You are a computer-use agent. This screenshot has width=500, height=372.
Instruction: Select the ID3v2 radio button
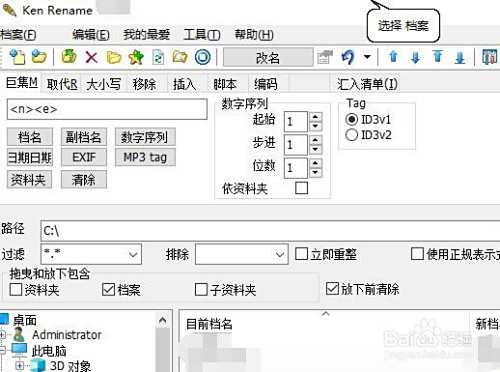pyautogui.click(x=352, y=135)
